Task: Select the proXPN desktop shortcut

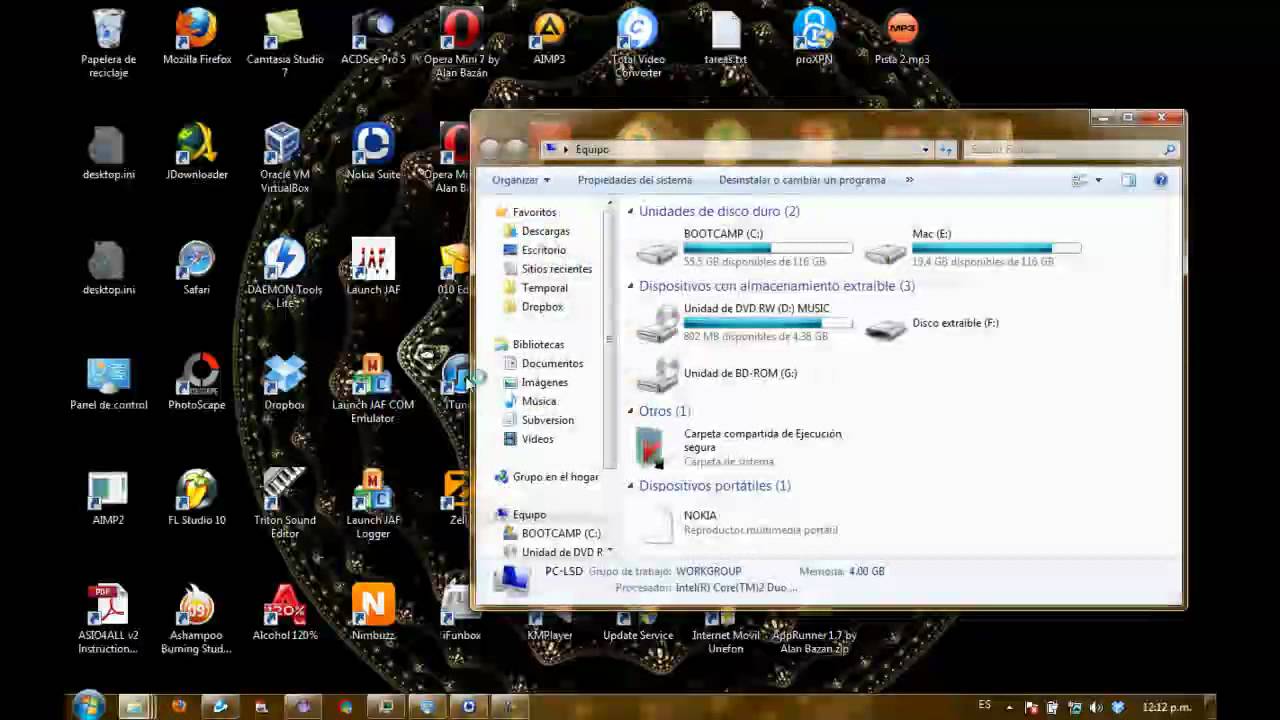Action: point(814,38)
